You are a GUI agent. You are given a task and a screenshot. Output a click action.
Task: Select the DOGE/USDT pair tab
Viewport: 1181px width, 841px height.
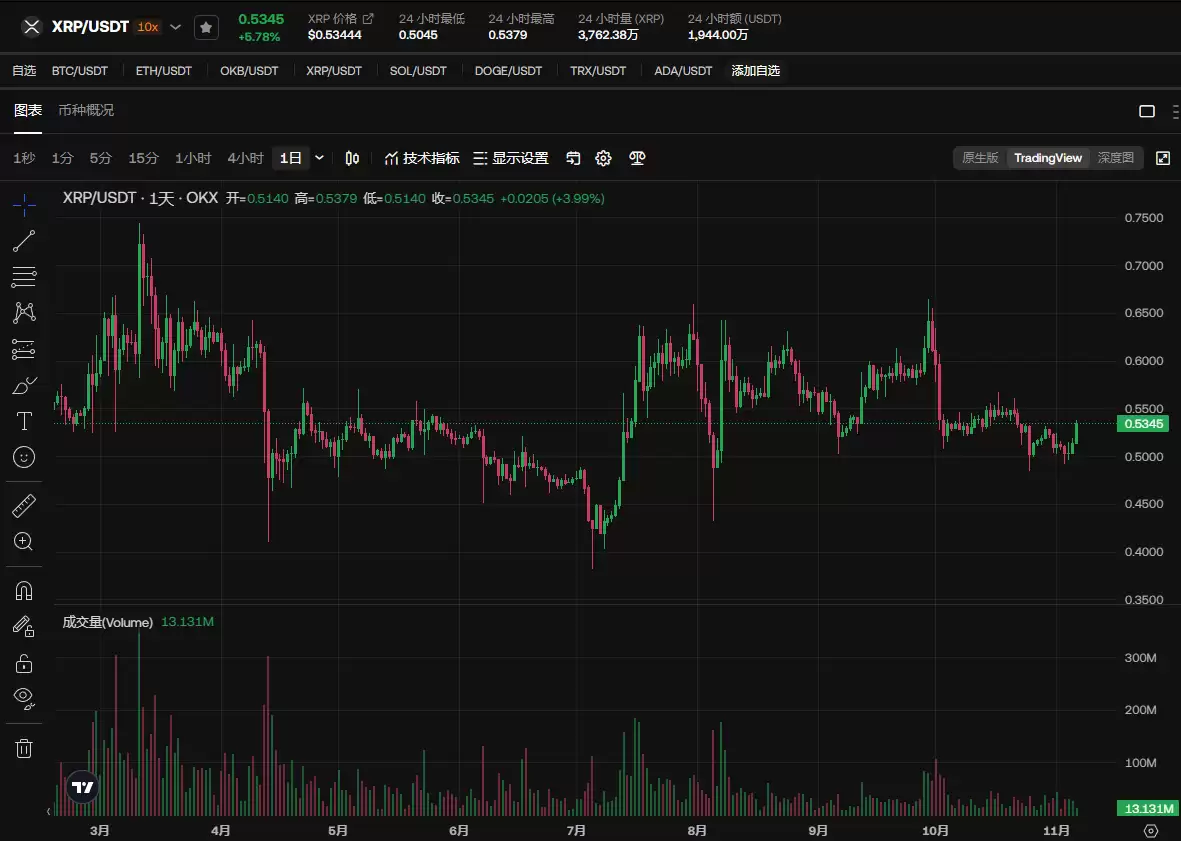coord(509,71)
